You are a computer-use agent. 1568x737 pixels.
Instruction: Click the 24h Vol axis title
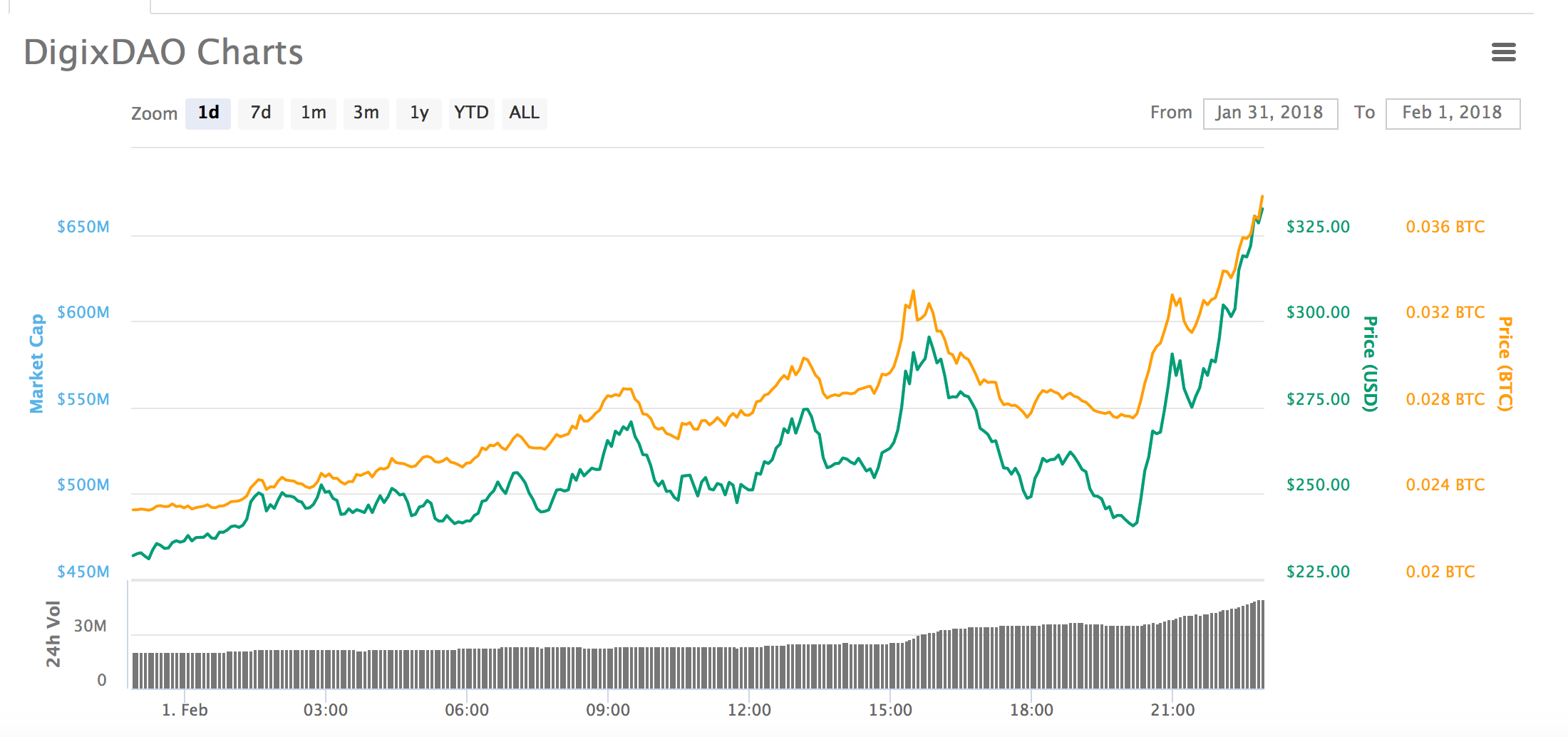[x=53, y=634]
